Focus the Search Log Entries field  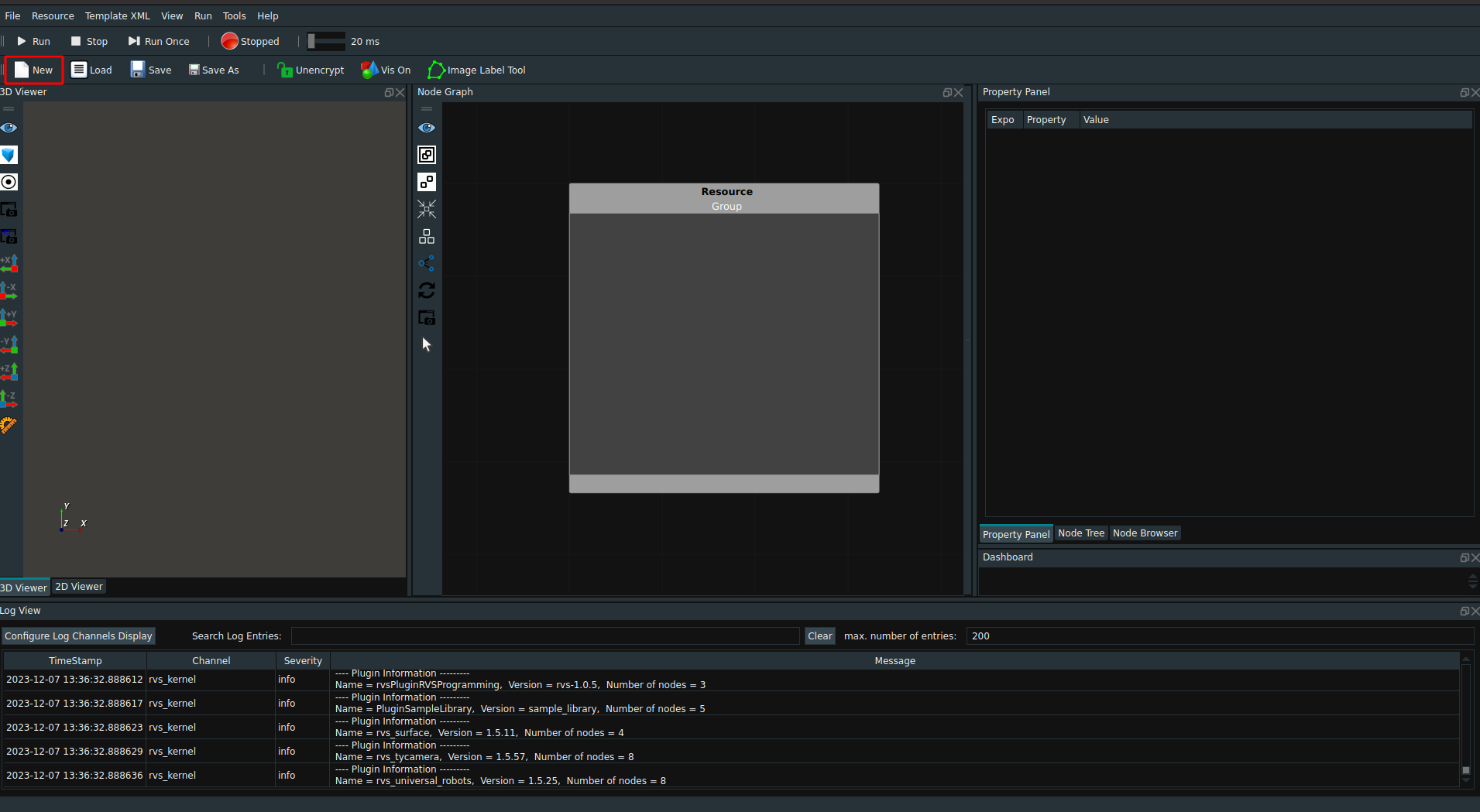[x=545, y=636]
